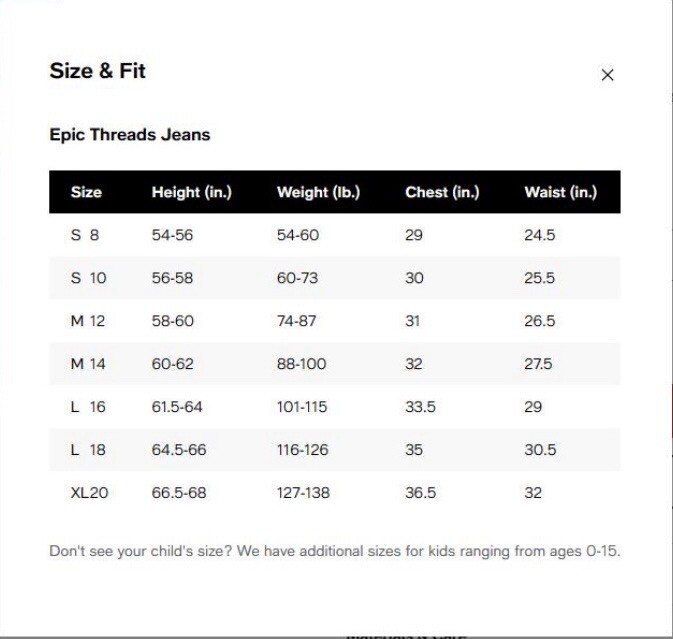Select the S 10 size row

tap(335, 278)
